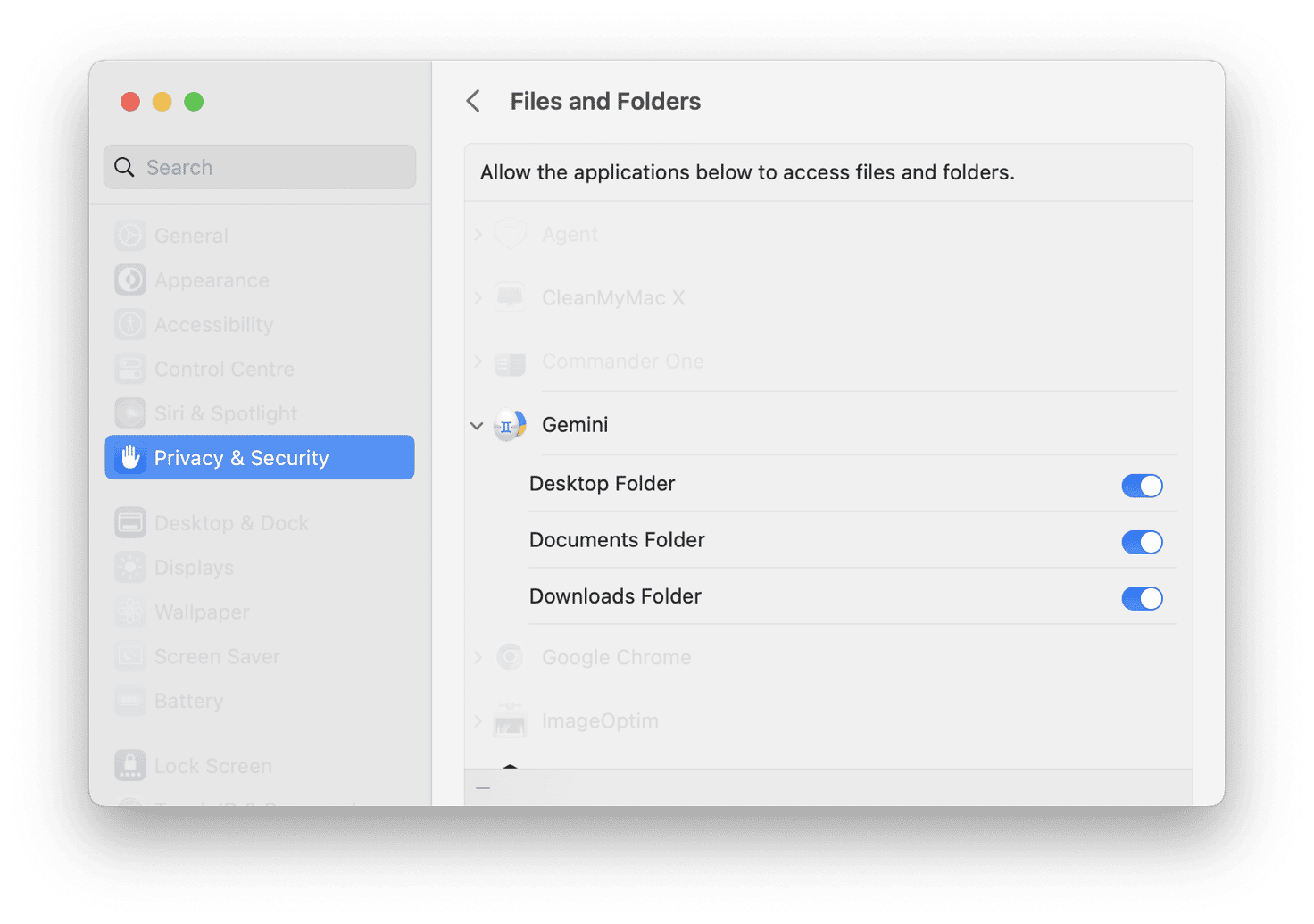Click the Agent shield app icon
1314x924 pixels.
pyautogui.click(x=511, y=234)
